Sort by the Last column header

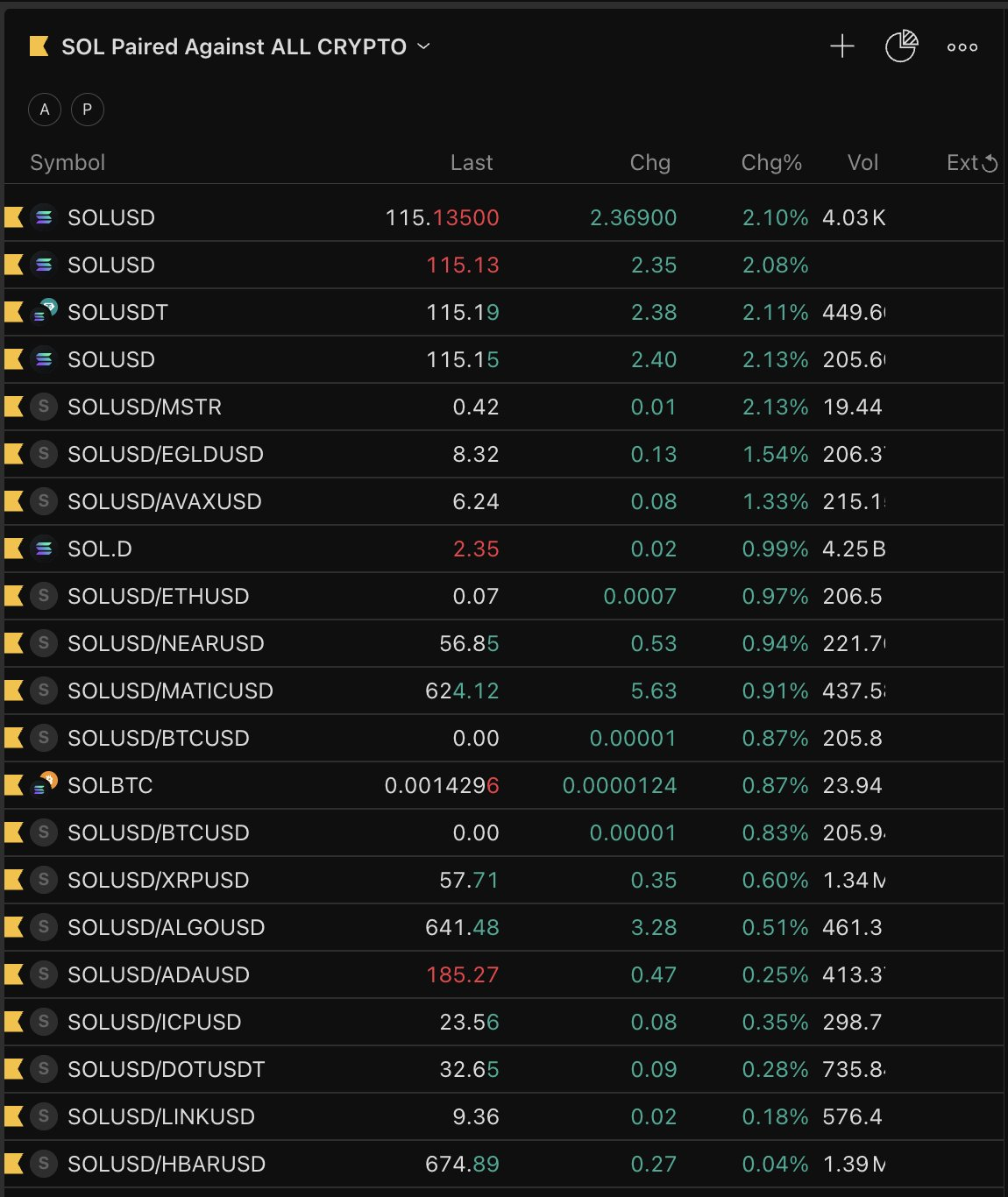(472, 163)
